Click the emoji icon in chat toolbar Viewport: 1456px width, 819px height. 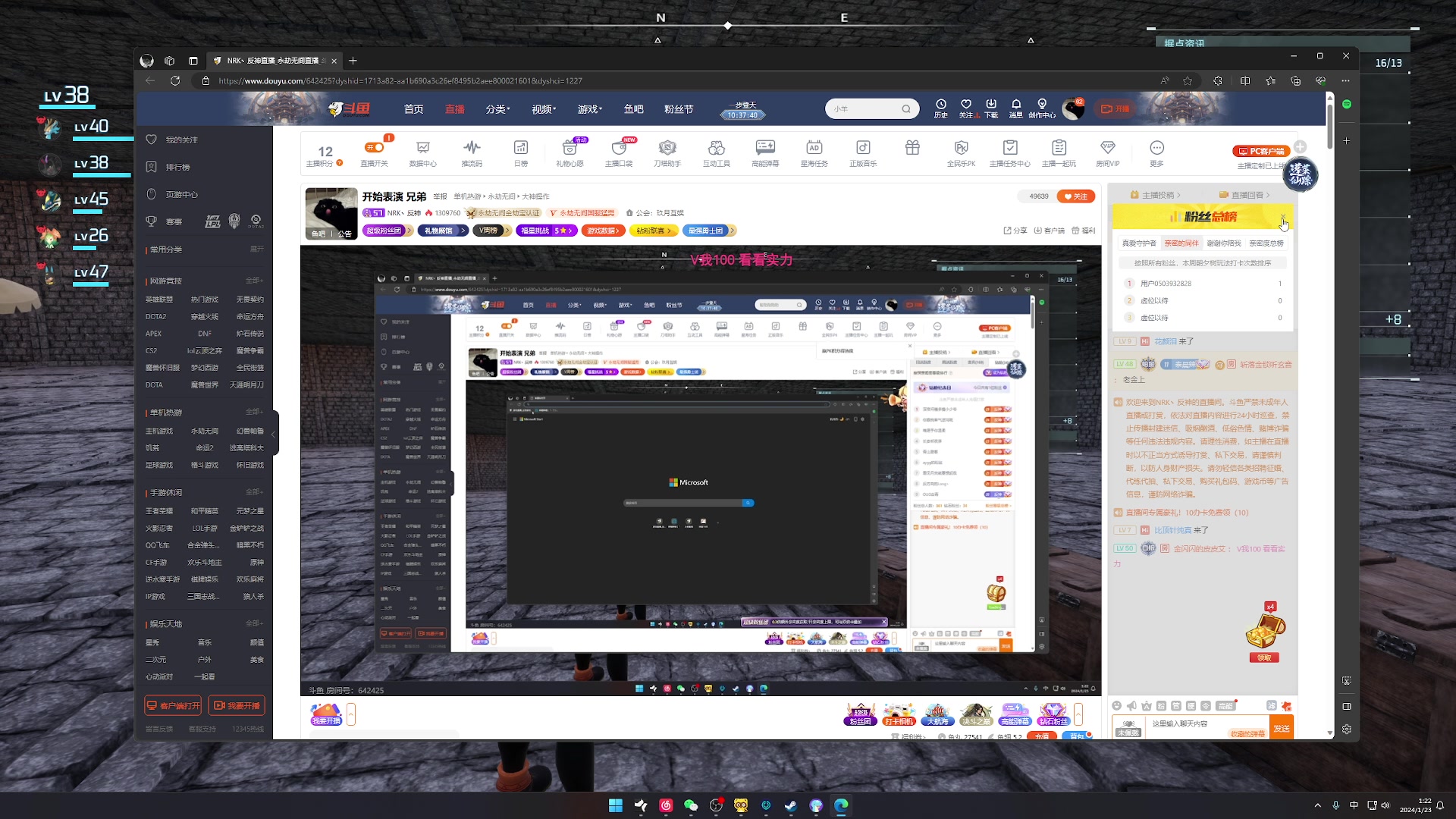[x=1117, y=706]
